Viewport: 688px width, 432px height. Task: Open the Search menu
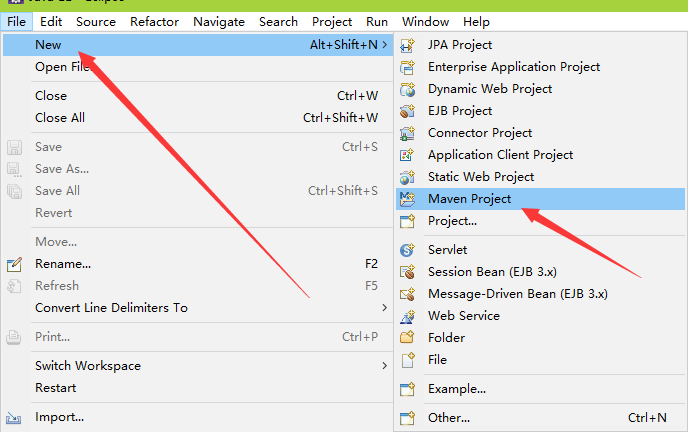coord(278,21)
